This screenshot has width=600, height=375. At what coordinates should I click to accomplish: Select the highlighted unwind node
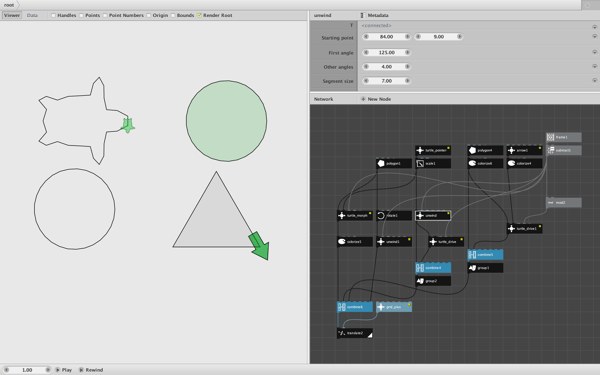(433, 215)
